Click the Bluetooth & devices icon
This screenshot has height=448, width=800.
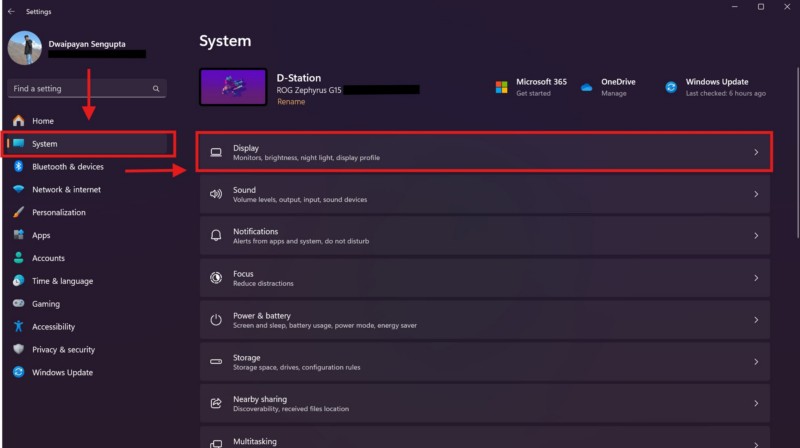pyautogui.click(x=18, y=167)
